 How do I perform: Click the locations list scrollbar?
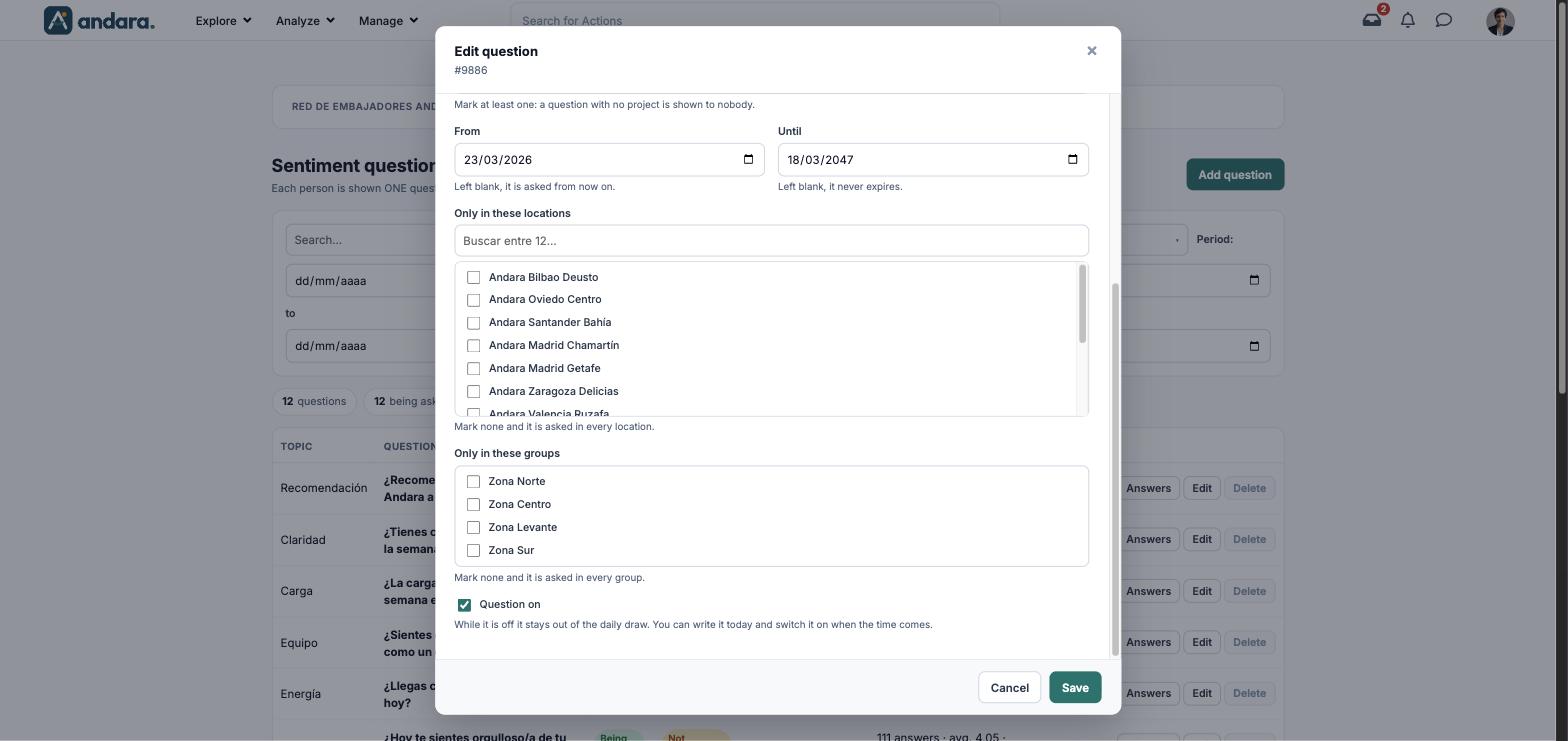[1082, 304]
